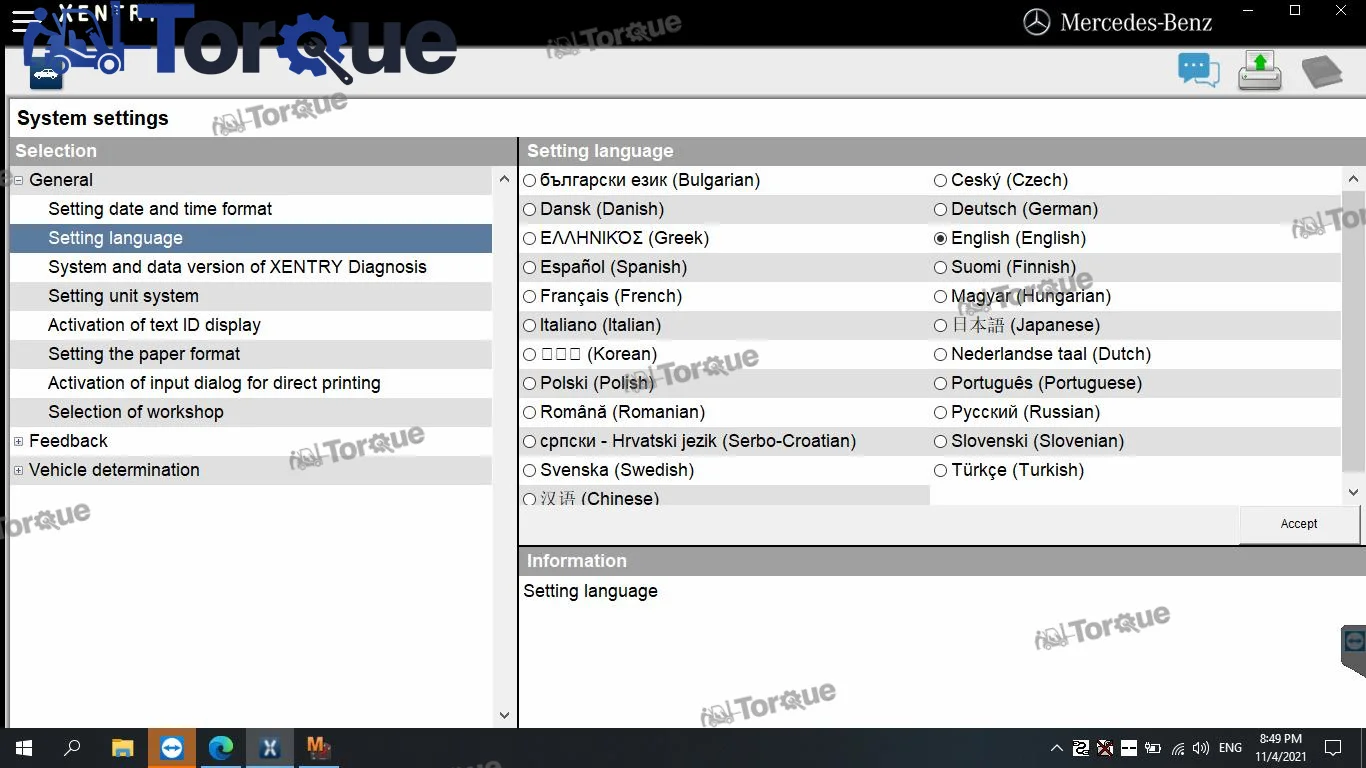Screen dimensions: 1366x768
Task: Select Suomi (Finnish) radio button
Action: (941, 268)
